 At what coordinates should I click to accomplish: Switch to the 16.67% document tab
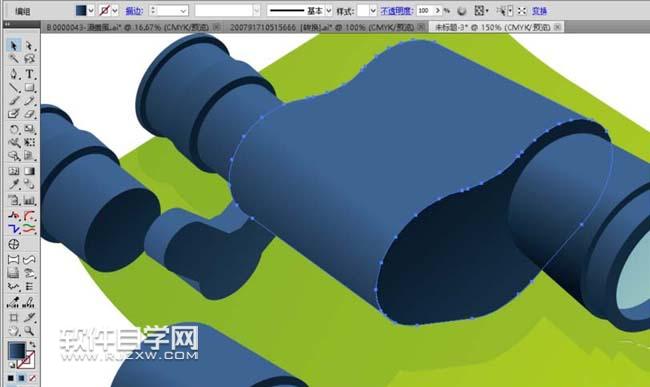pyautogui.click(x=130, y=27)
